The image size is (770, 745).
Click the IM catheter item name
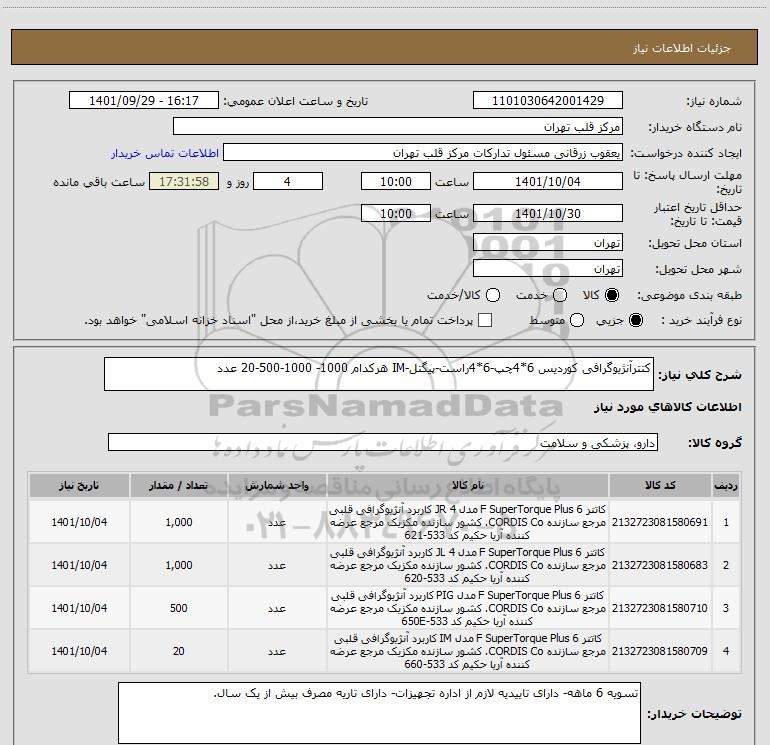pyautogui.click(x=468, y=651)
